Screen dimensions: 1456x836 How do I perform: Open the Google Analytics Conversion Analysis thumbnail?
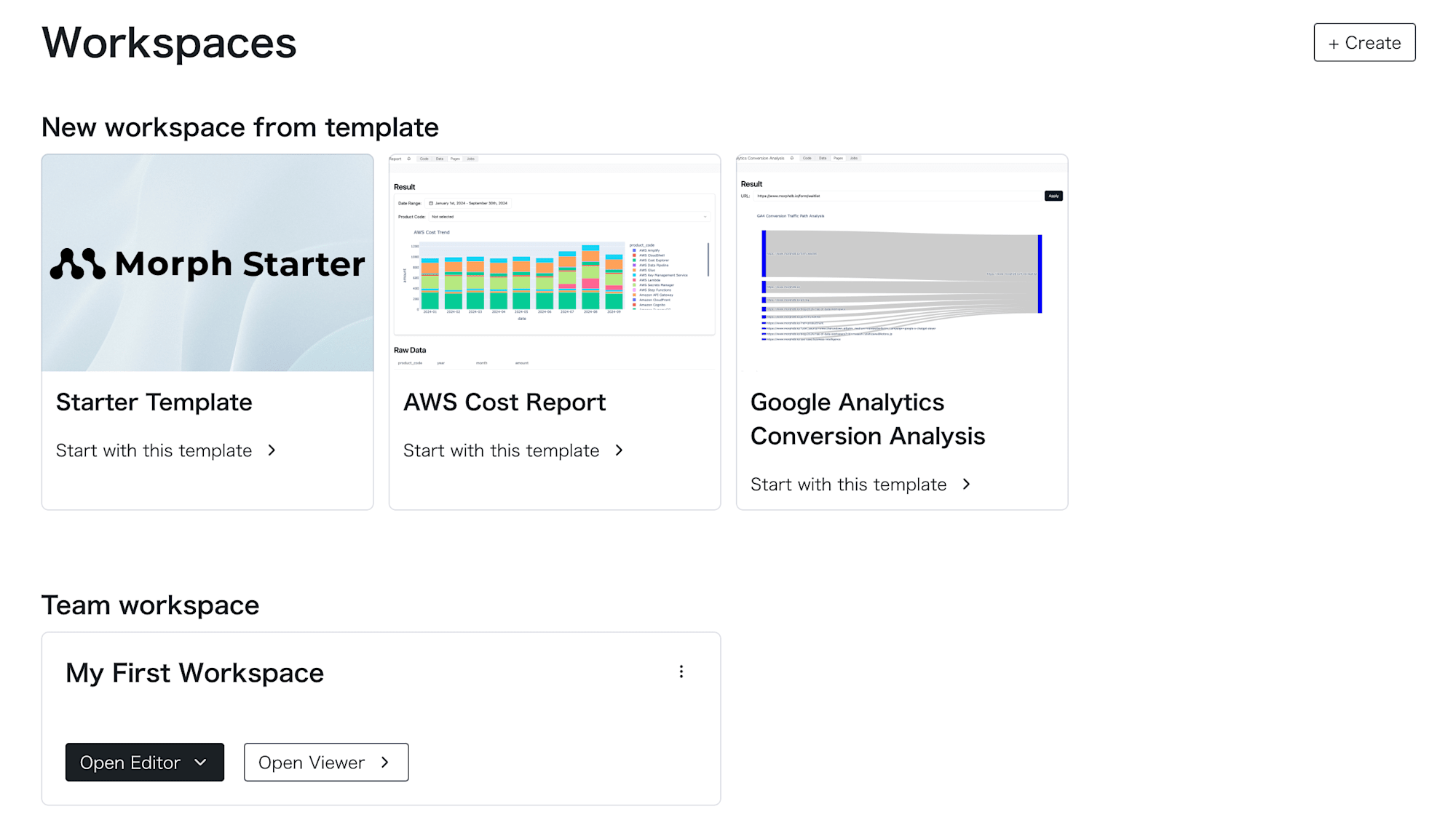pos(902,263)
